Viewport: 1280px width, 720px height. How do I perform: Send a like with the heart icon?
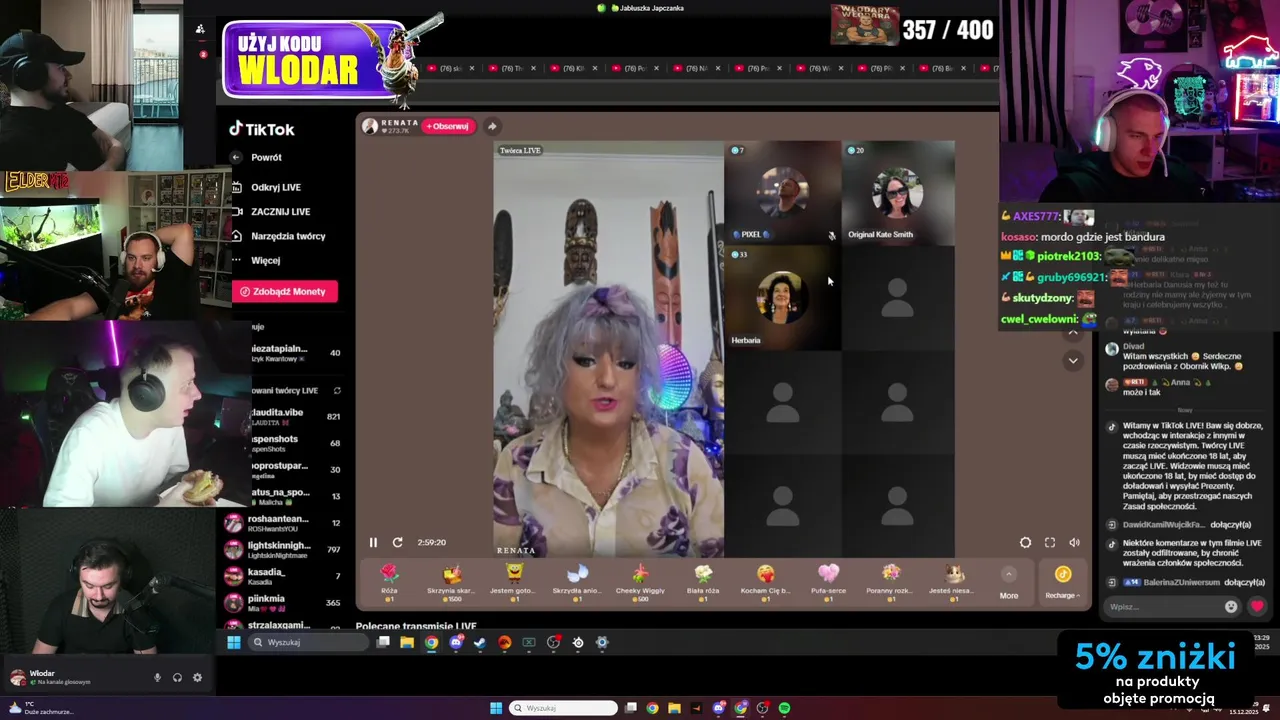[1257, 606]
